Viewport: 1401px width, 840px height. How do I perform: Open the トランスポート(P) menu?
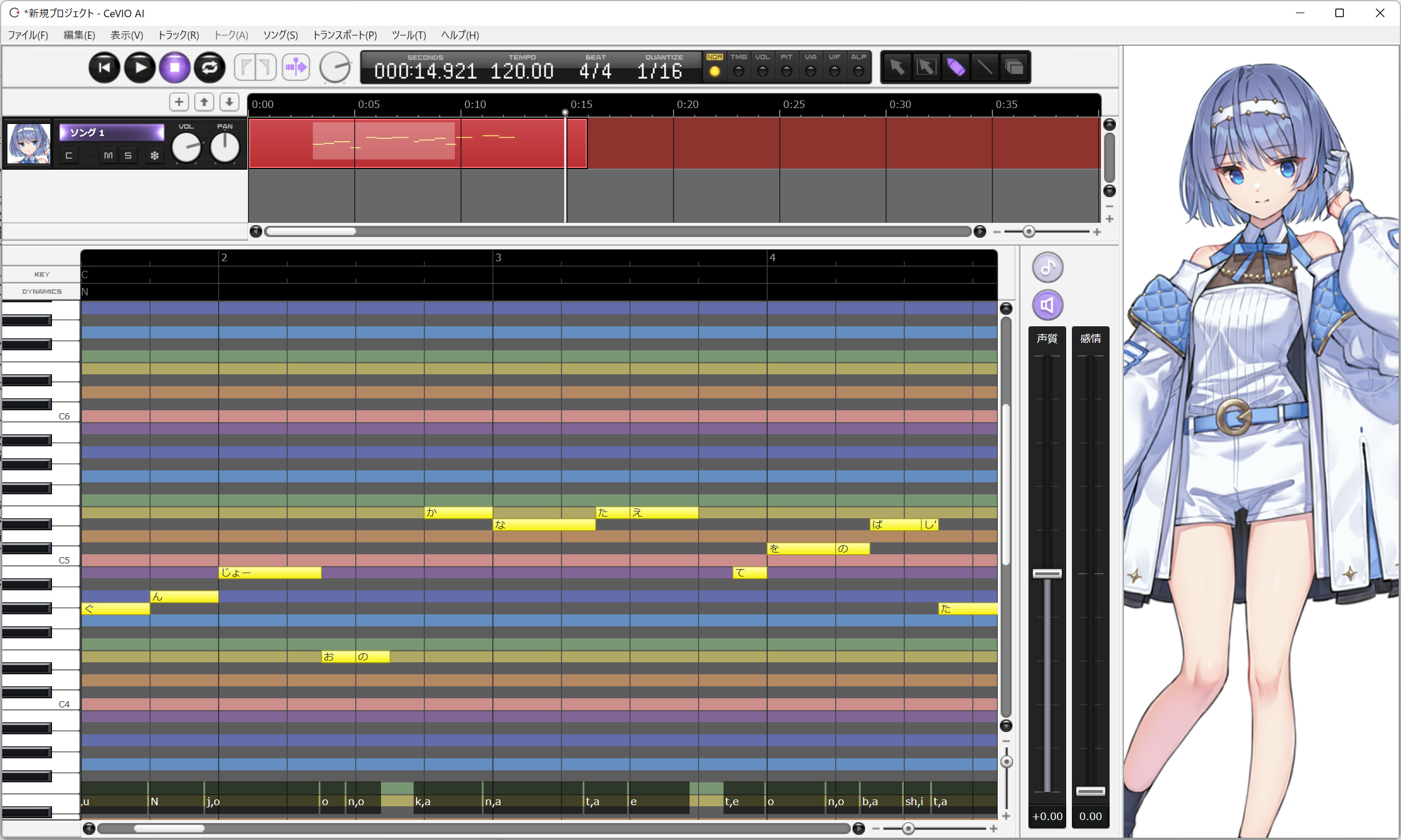point(345,35)
